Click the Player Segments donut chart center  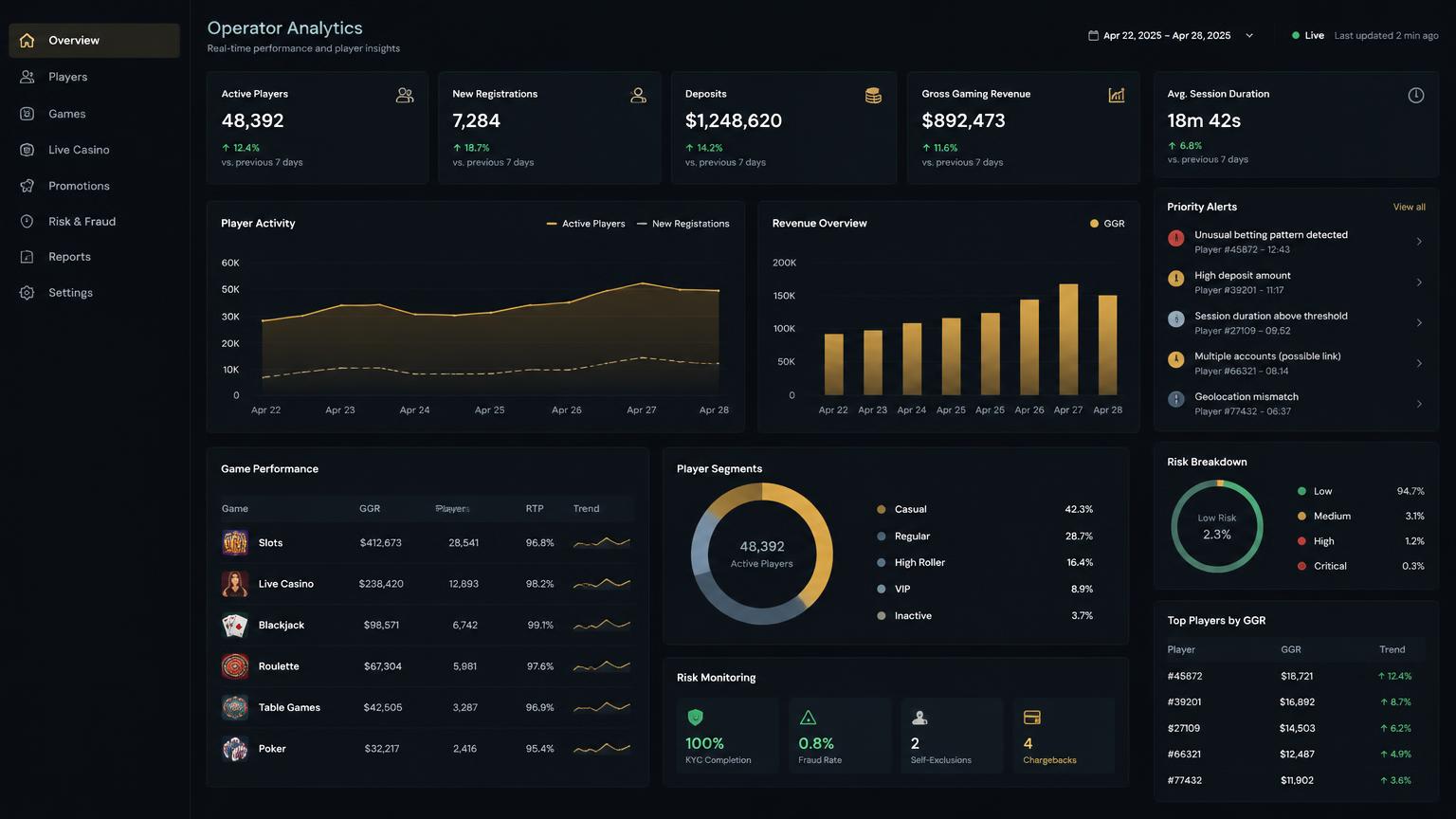click(x=762, y=554)
